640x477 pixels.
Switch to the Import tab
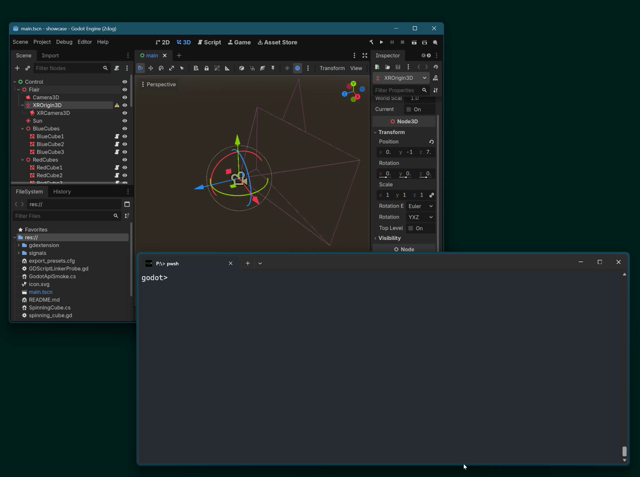[x=50, y=55]
